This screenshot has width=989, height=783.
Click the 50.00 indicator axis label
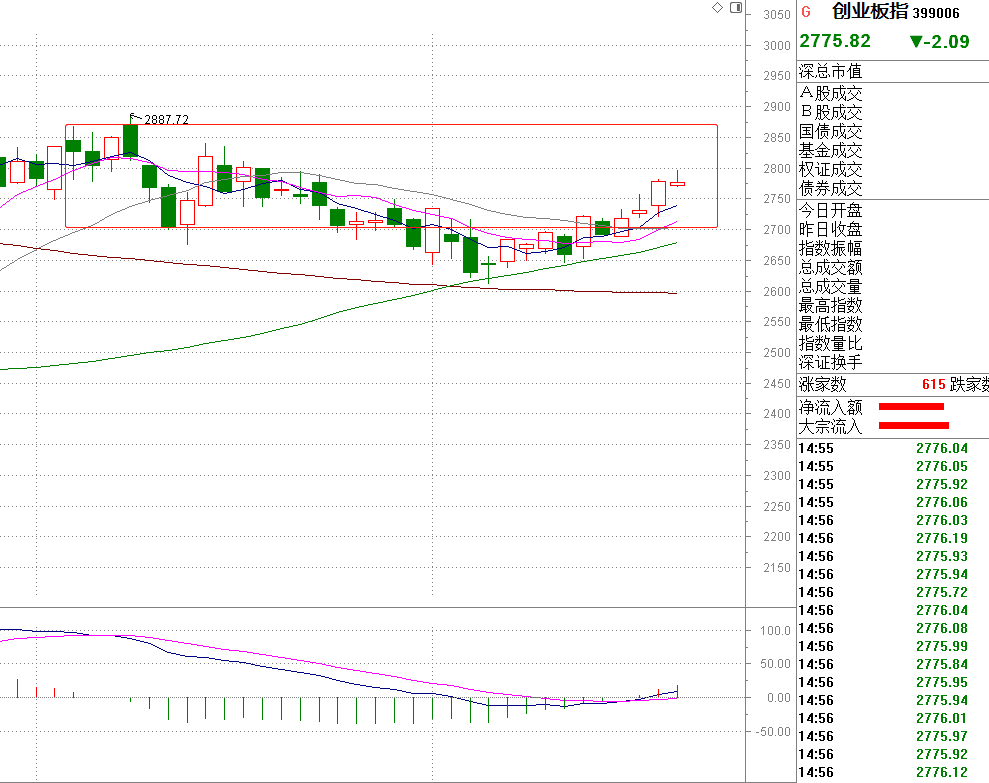pyautogui.click(x=775, y=664)
